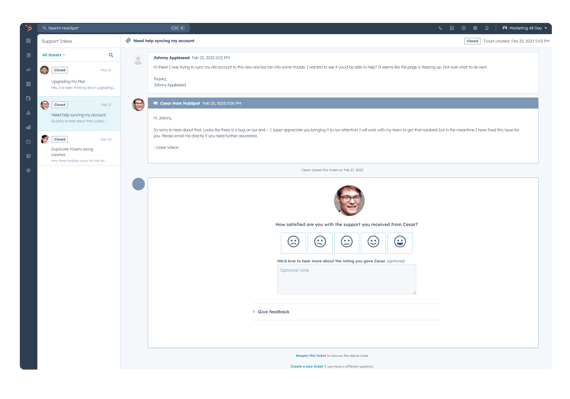Click the ticket icon beside conversation title

point(128,41)
